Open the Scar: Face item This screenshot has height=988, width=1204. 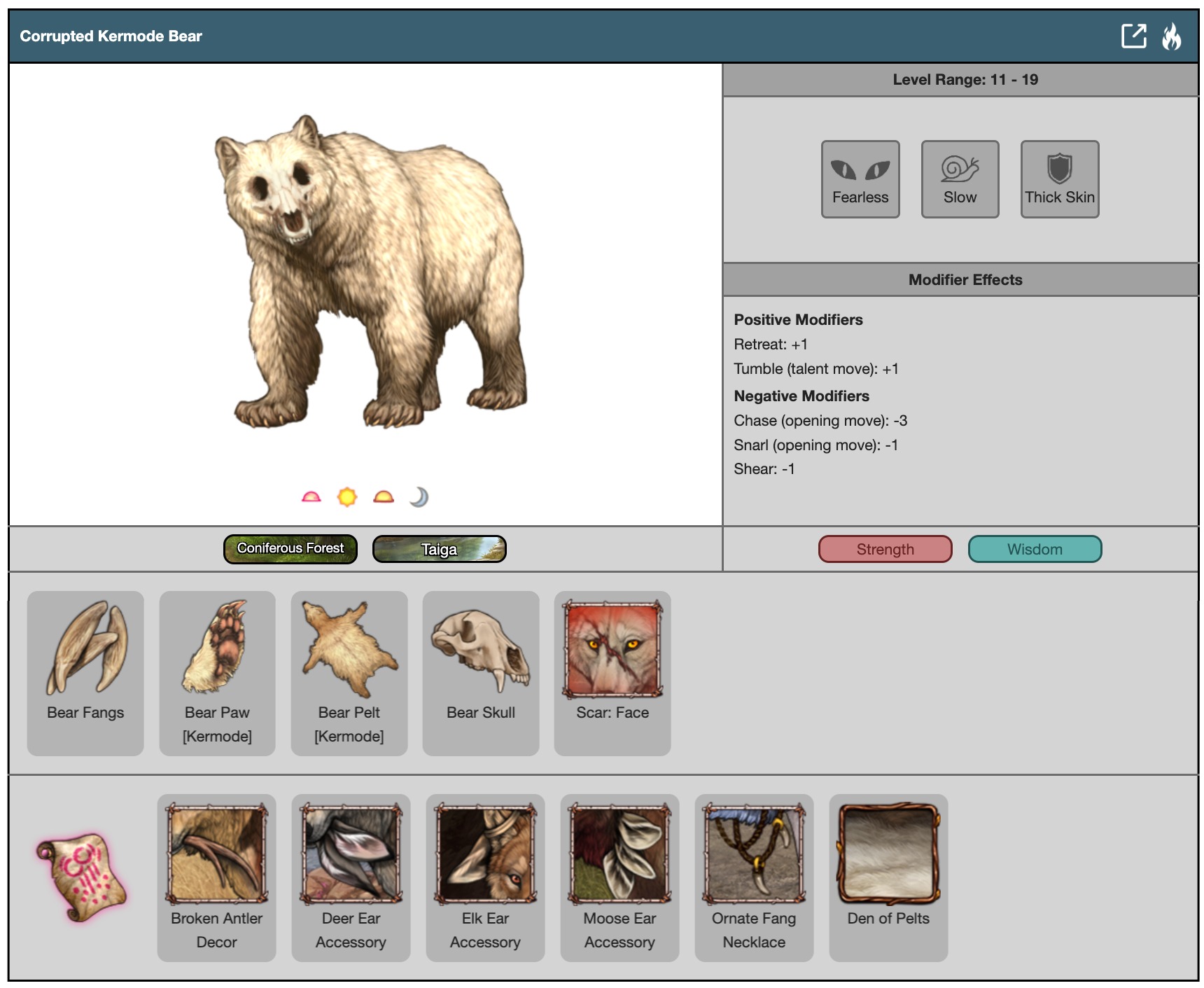point(612,672)
